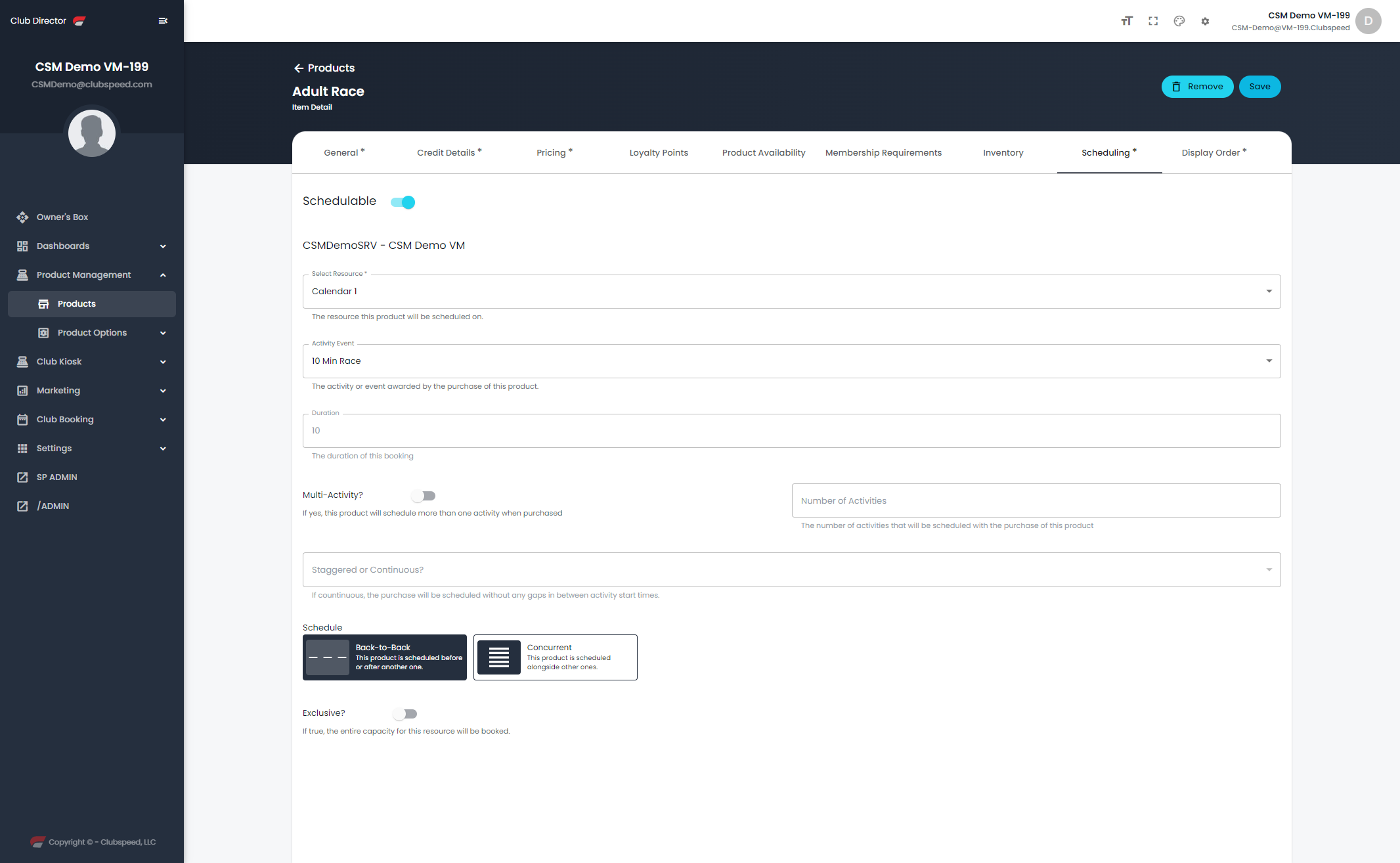
Task: Click the Club Booking calendar icon
Action: click(22, 420)
